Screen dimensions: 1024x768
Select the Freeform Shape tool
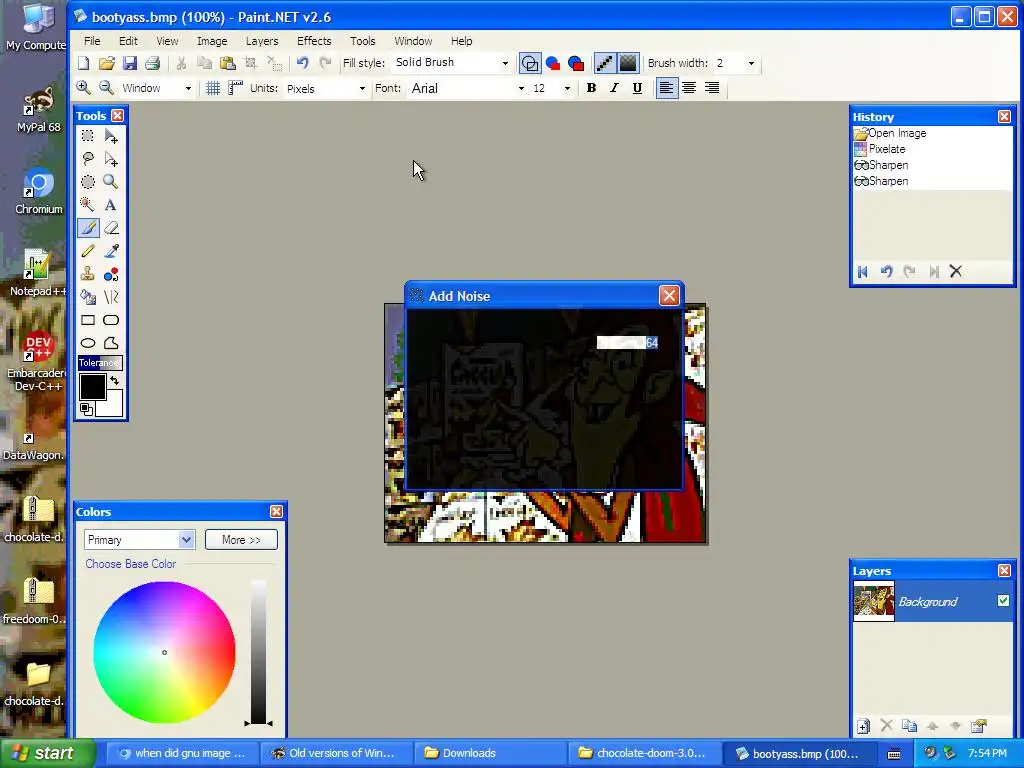coord(111,343)
